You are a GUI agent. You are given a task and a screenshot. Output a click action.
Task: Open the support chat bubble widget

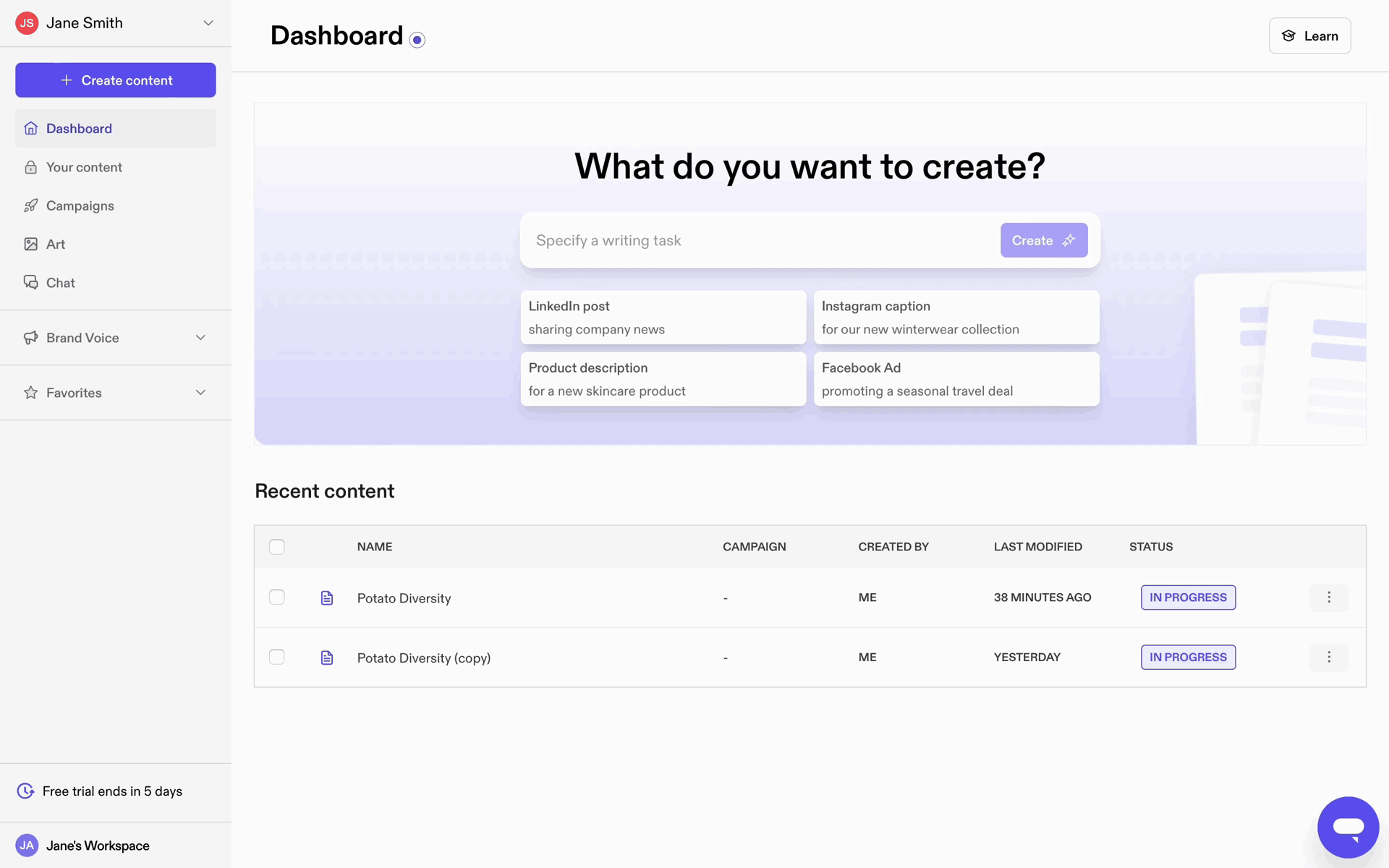(x=1348, y=827)
